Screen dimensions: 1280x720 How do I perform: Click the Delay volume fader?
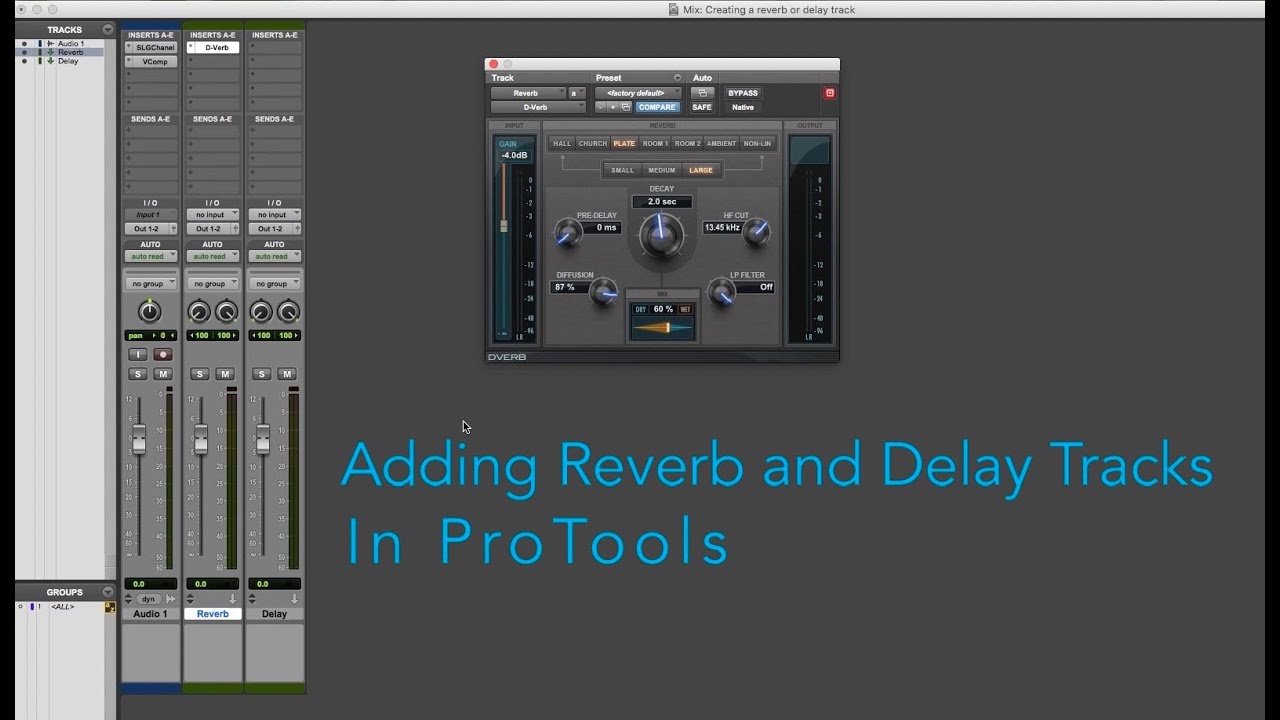(263, 437)
